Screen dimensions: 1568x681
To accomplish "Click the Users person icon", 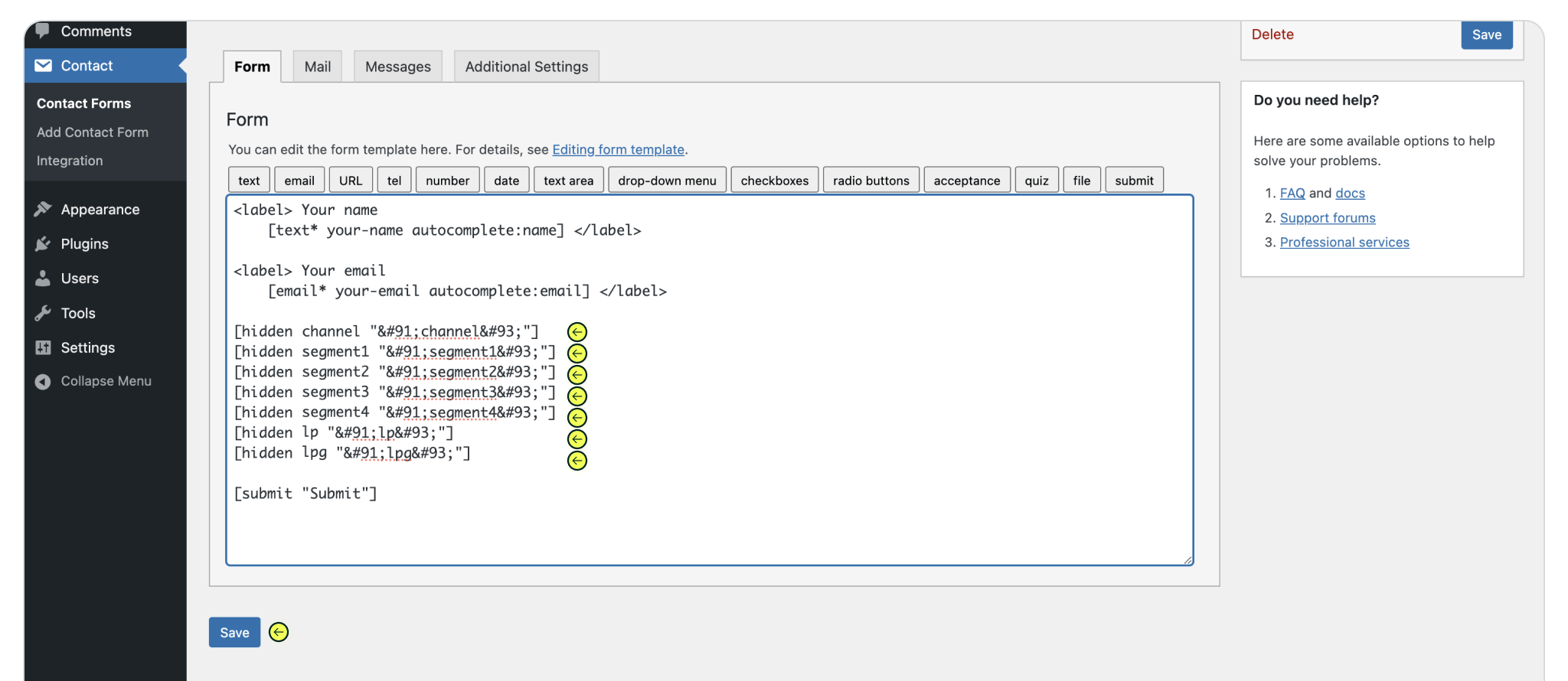I will [43, 279].
